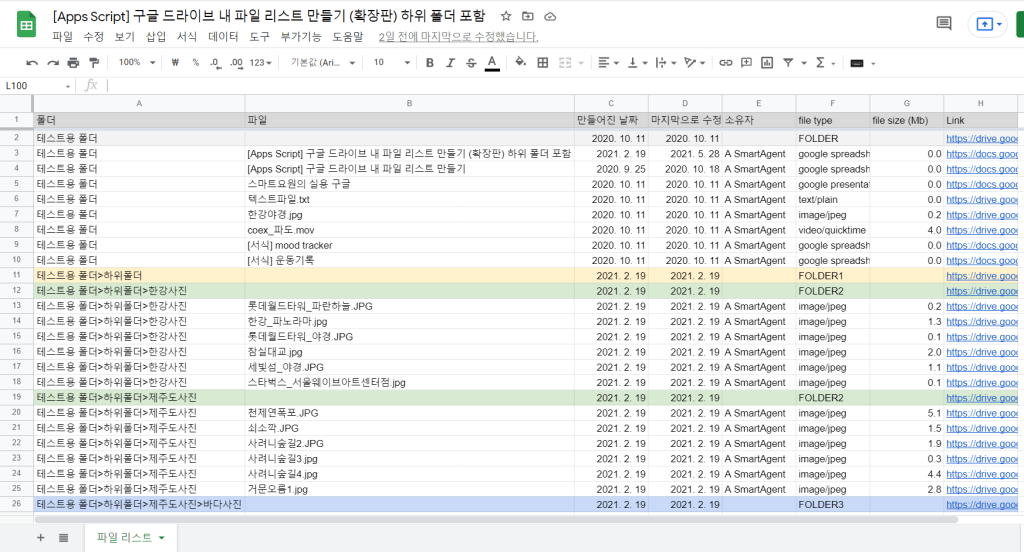The image size is (1024, 552).
Task: Open the fill color paint bucket
Action: (x=519, y=62)
